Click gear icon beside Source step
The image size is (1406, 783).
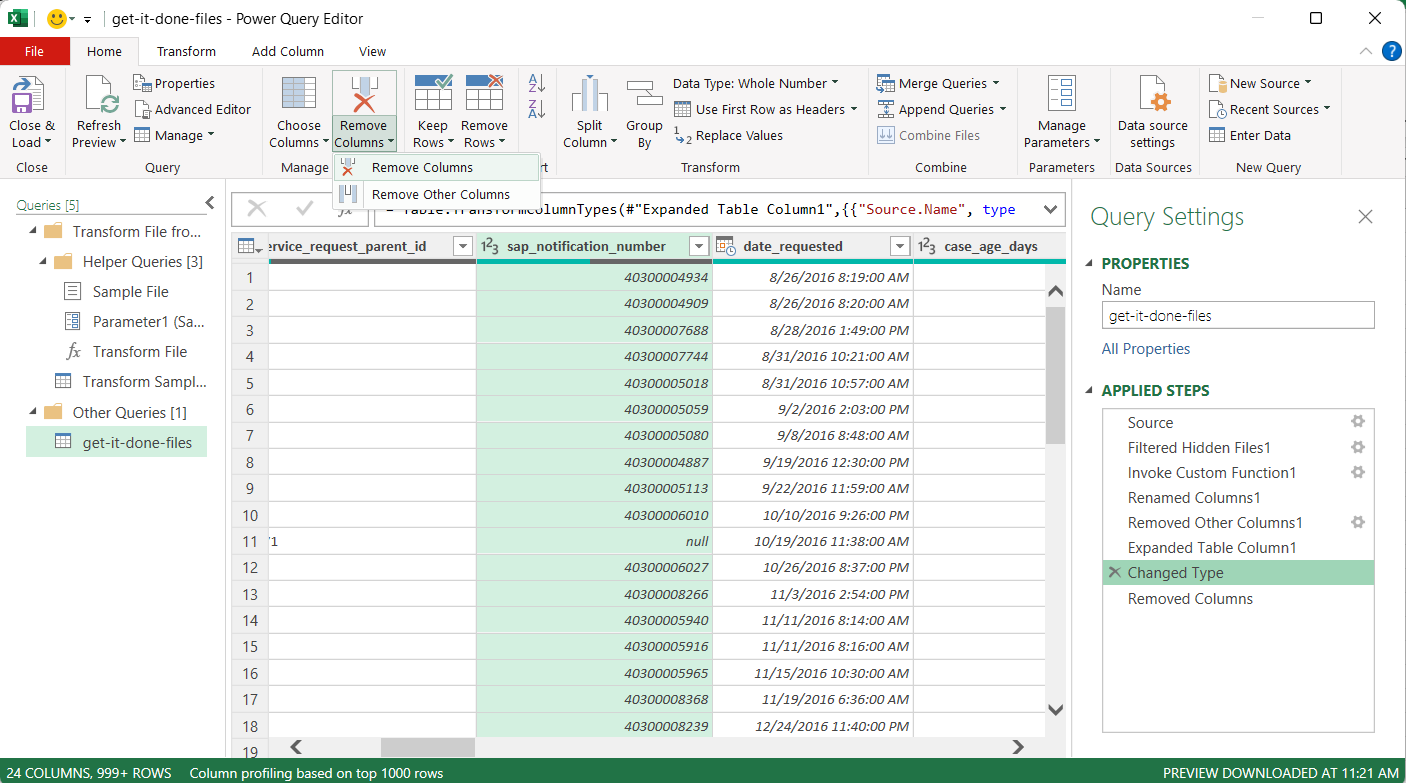[x=1358, y=422]
